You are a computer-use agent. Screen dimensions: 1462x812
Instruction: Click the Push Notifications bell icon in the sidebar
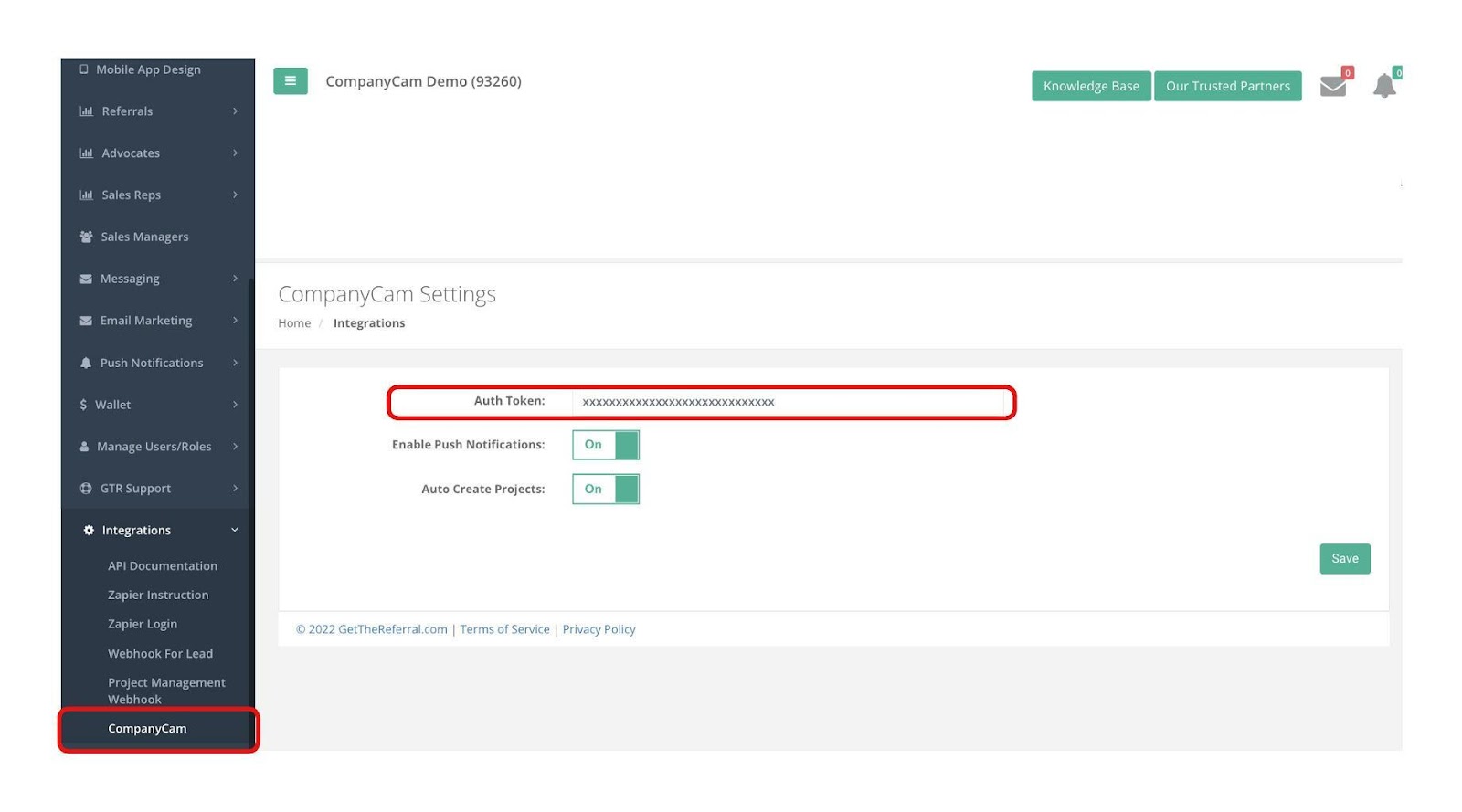pyautogui.click(x=86, y=363)
